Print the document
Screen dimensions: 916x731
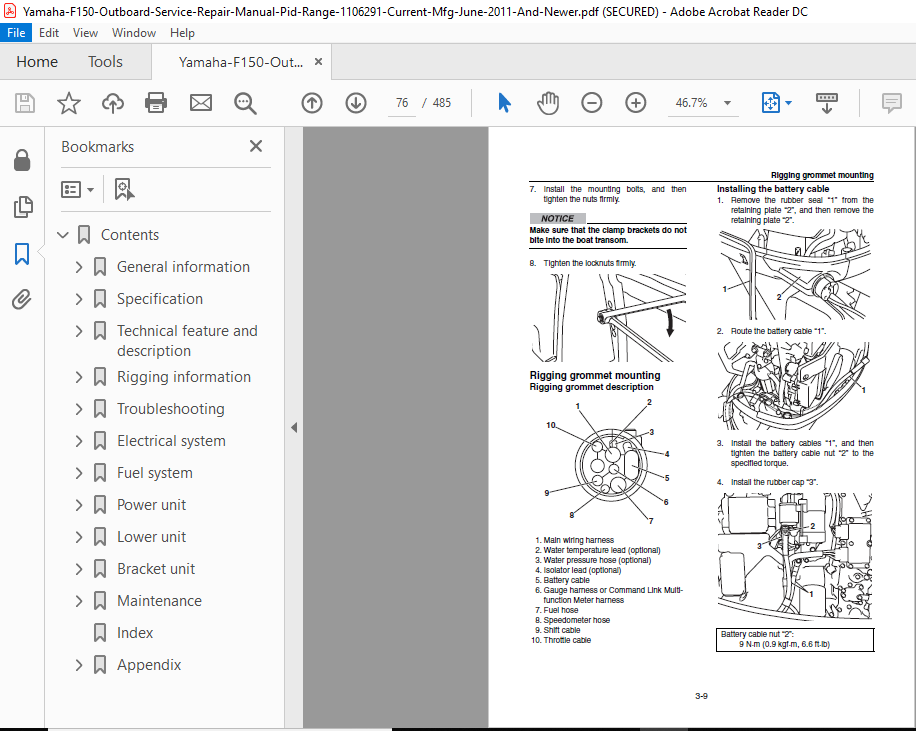click(x=156, y=103)
